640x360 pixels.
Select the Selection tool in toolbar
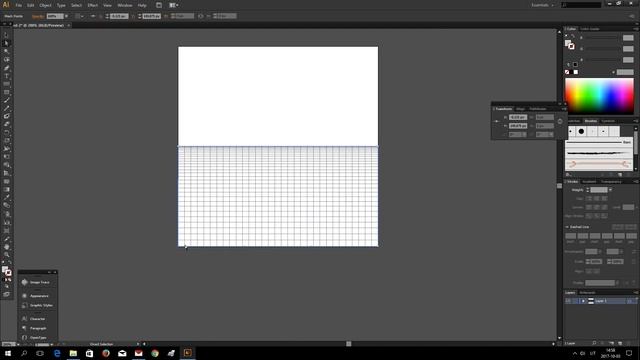(6, 36)
